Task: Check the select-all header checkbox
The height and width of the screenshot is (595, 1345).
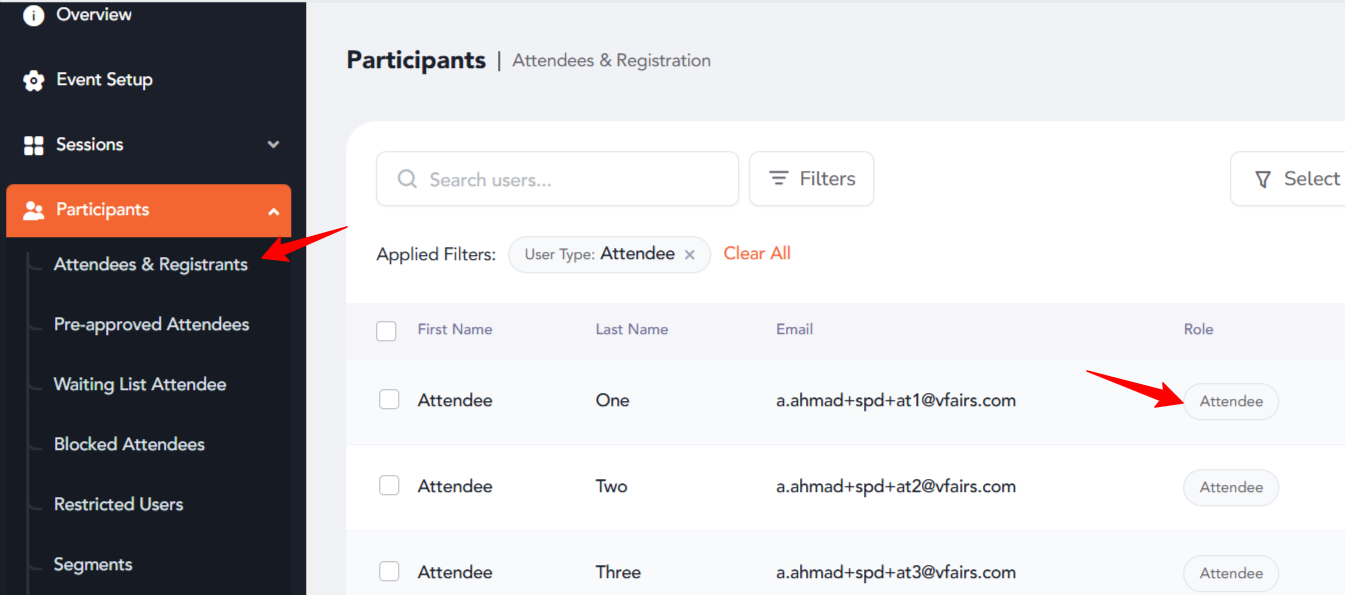Action: 386,330
